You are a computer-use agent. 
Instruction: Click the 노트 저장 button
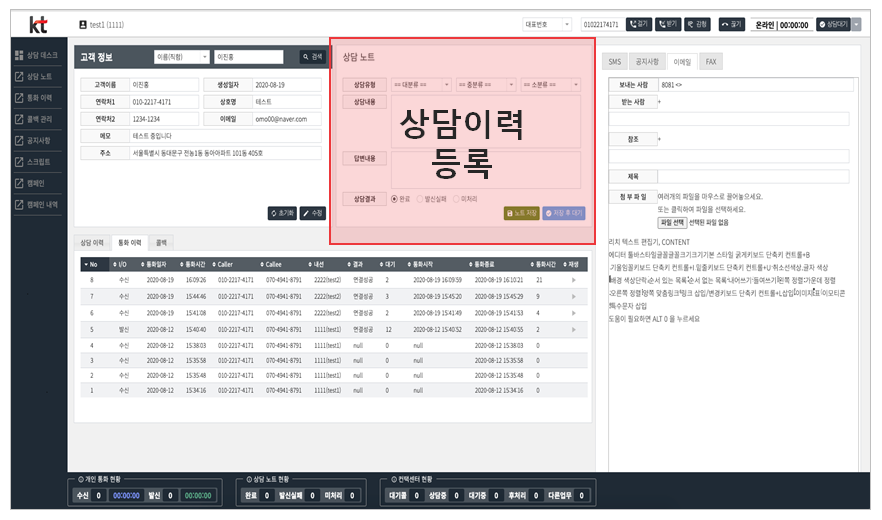click(x=521, y=213)
